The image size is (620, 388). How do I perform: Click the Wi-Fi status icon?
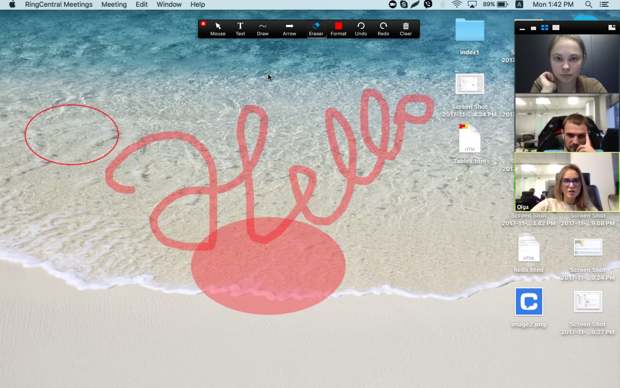click(457, 4)
